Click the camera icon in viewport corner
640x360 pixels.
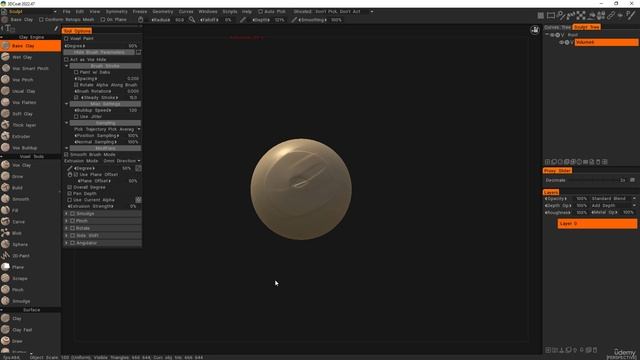[x=535, y=30]
